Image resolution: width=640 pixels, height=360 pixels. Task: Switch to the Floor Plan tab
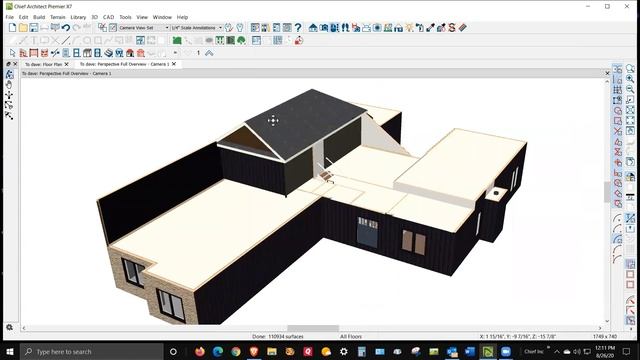click(43, 64)
